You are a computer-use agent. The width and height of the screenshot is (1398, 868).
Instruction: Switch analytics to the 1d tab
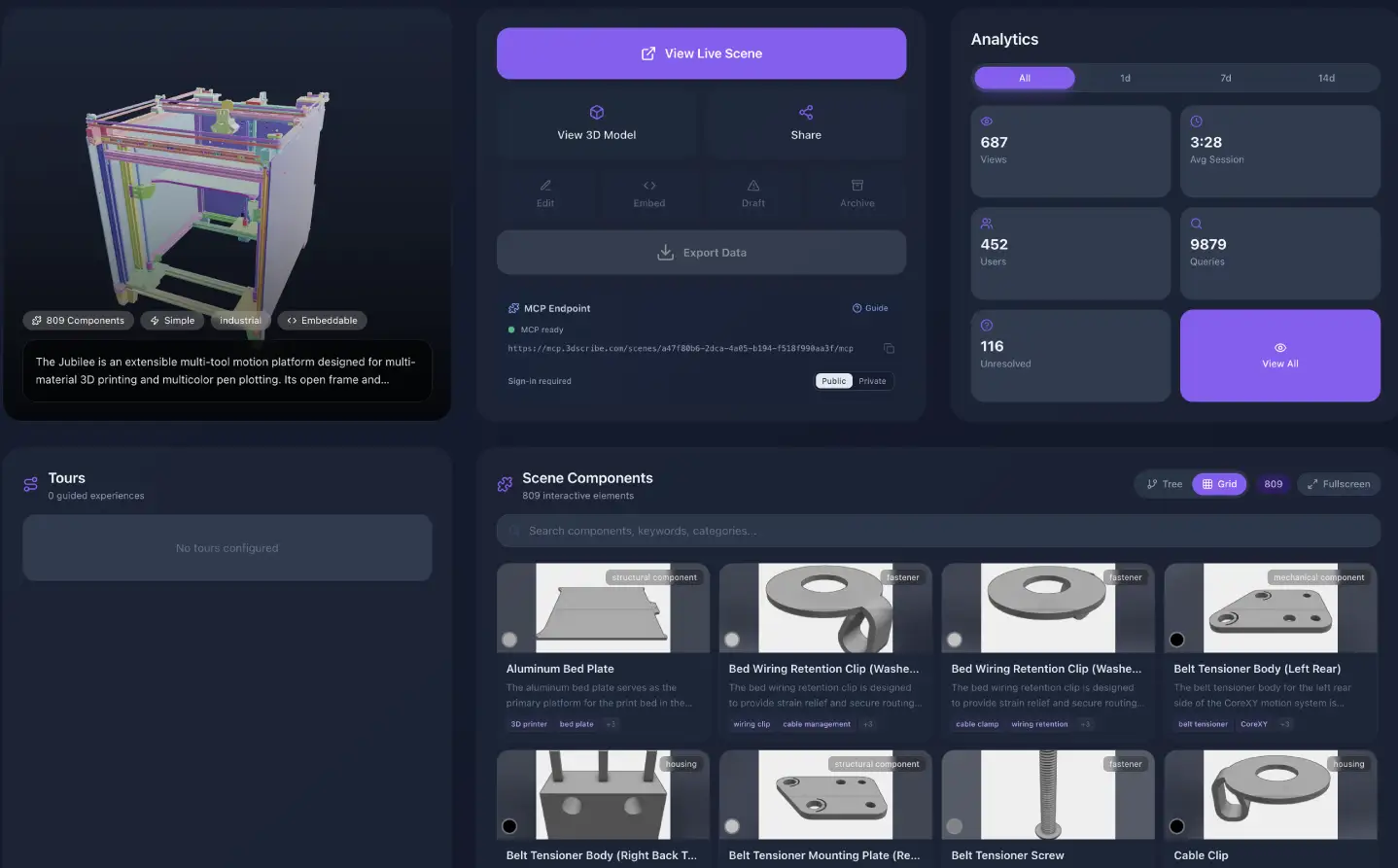pos(1125,78)
